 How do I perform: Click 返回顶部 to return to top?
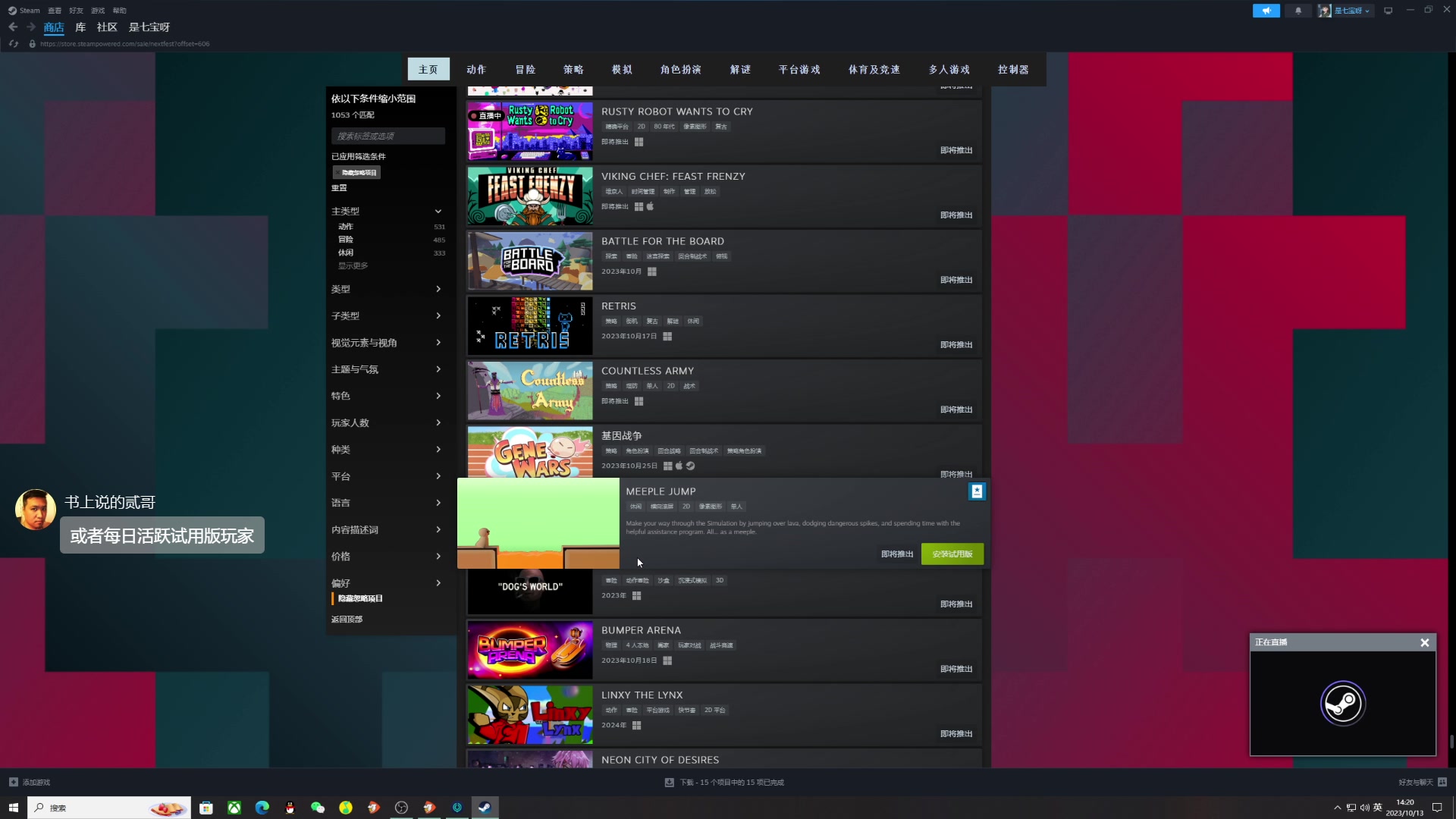pos(347,620)
